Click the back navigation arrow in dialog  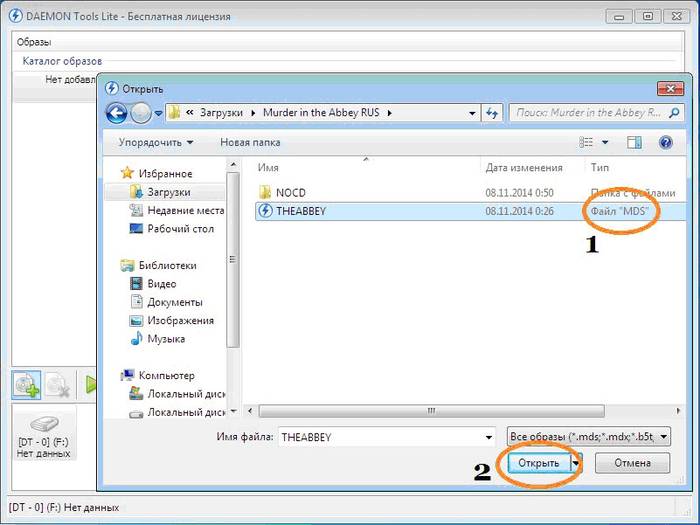click(117, 113)
